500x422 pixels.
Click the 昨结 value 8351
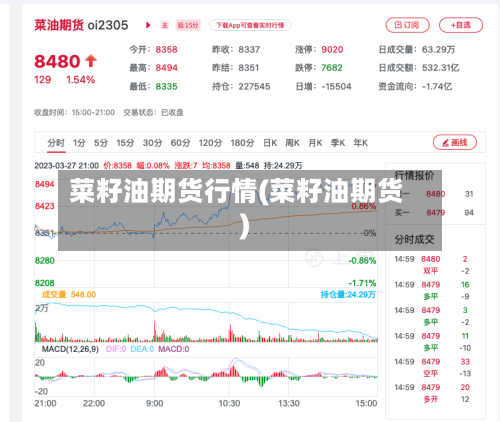tap(249, 68)
